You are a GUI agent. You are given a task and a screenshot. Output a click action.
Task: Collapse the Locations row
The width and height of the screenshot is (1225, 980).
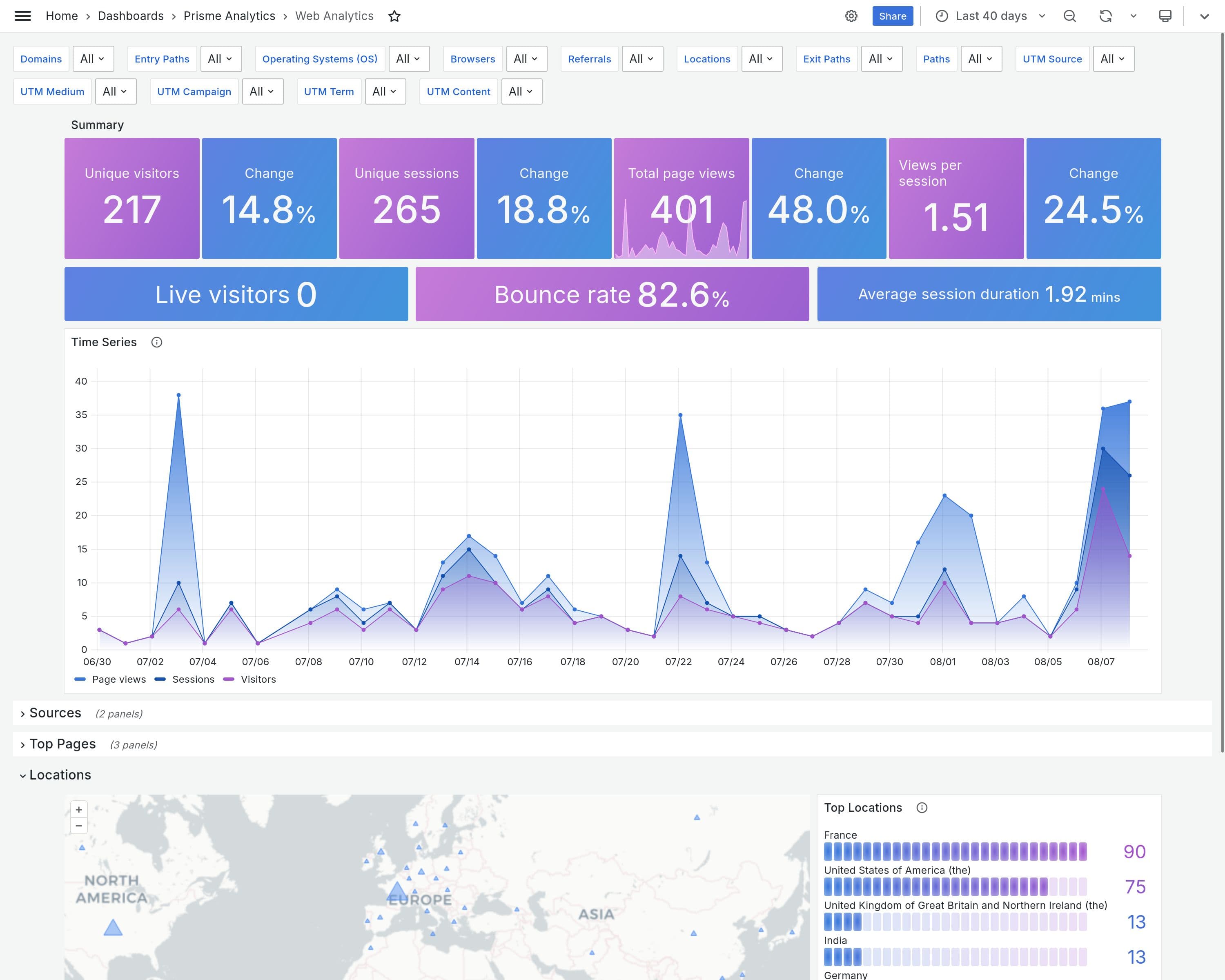tap(59, 775)
